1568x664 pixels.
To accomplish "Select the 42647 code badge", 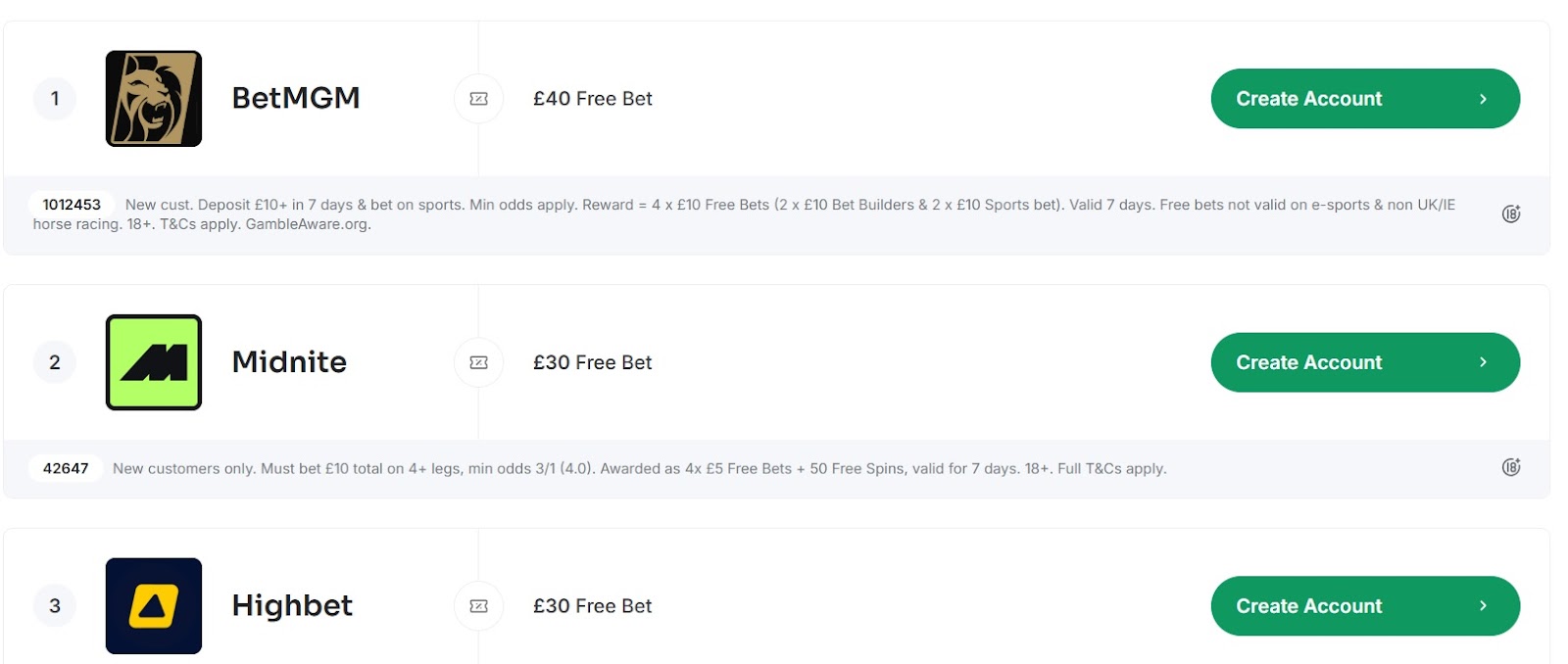I will click(x=66, y=468).
